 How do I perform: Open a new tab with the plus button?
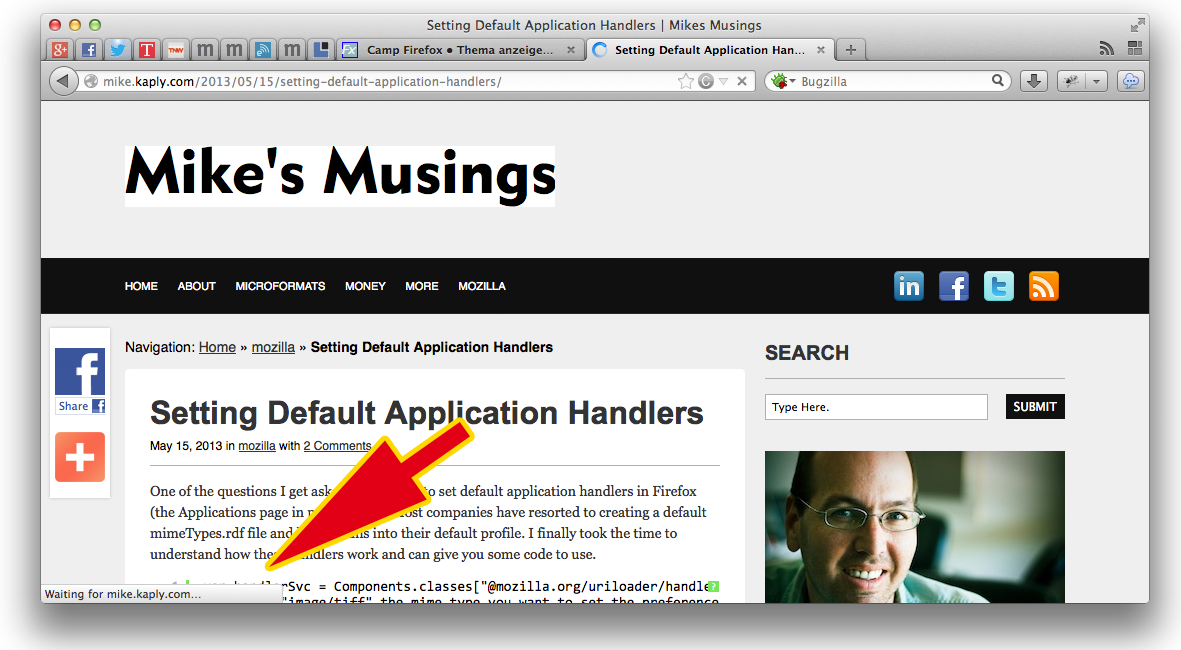click(850, 50)
